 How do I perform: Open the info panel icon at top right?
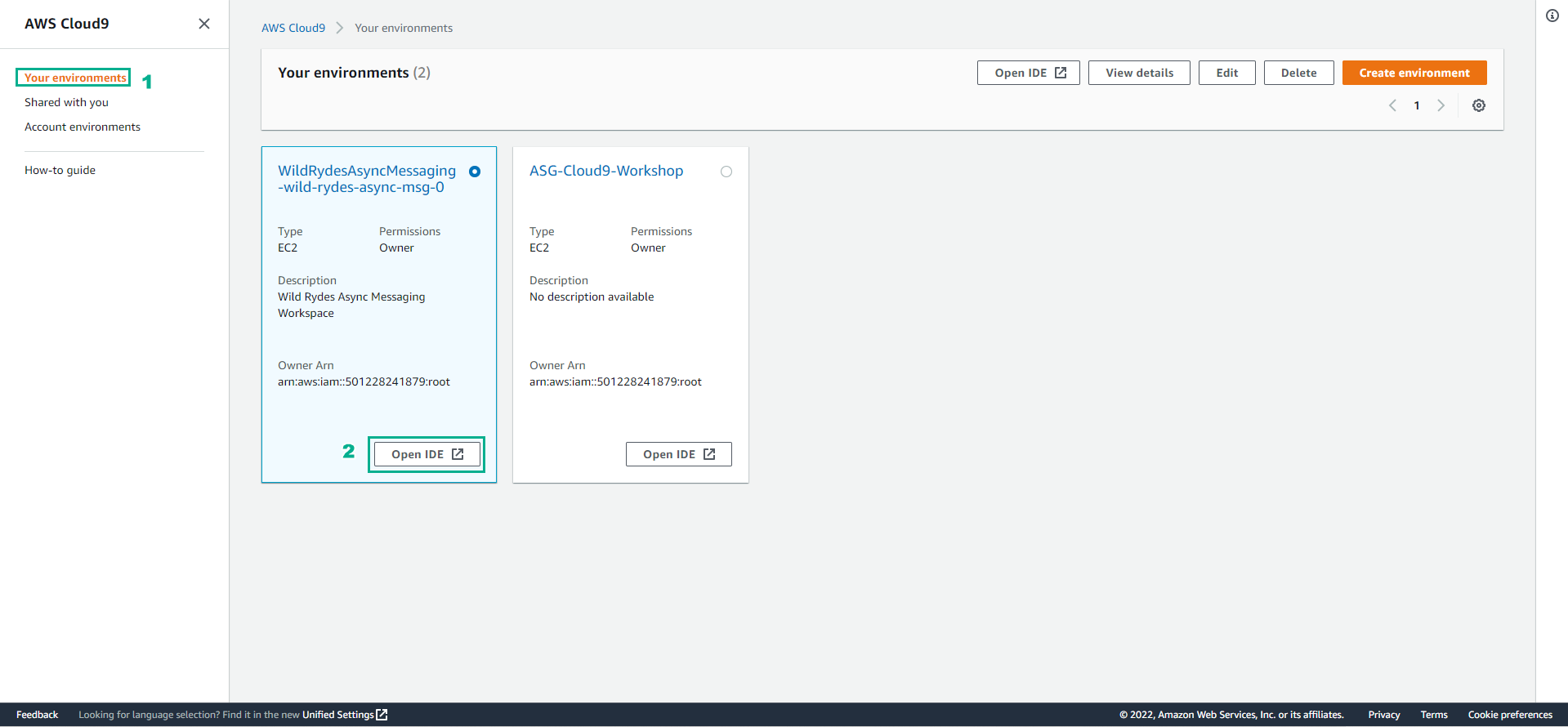(x=1552, y=16)
